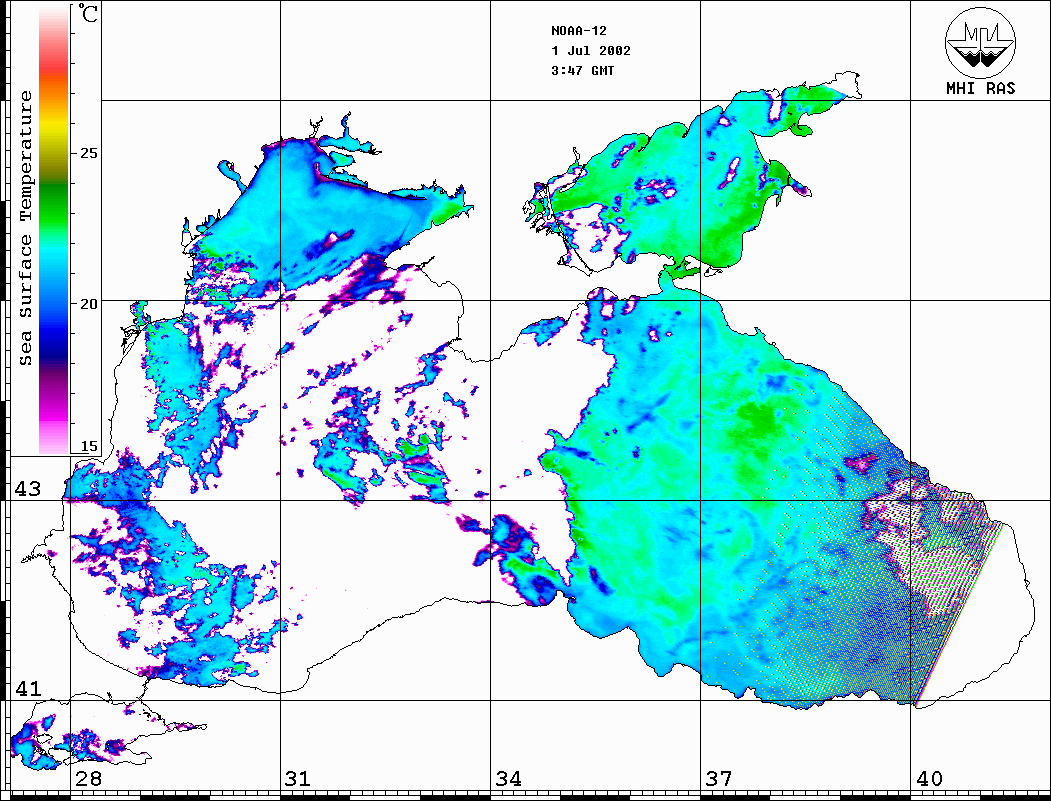Click the longitude label '40'
Image resolution: width=1051 pixels, height=801 pixels.
click(928, 778)
